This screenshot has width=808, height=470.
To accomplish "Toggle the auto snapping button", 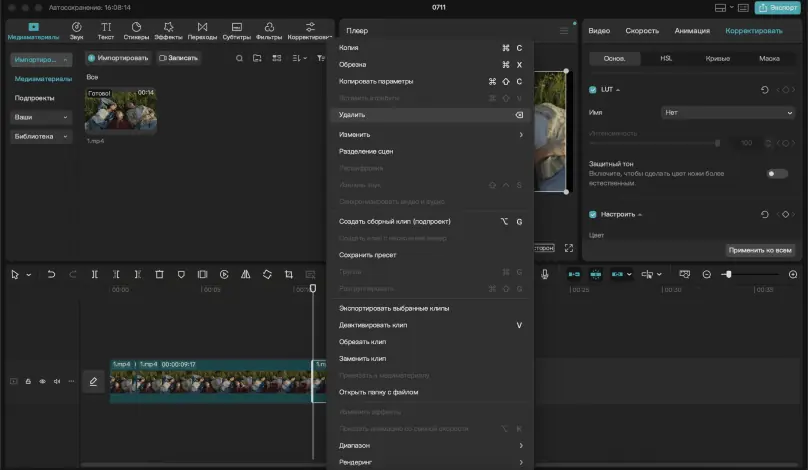I will click(x=595, y=274).
